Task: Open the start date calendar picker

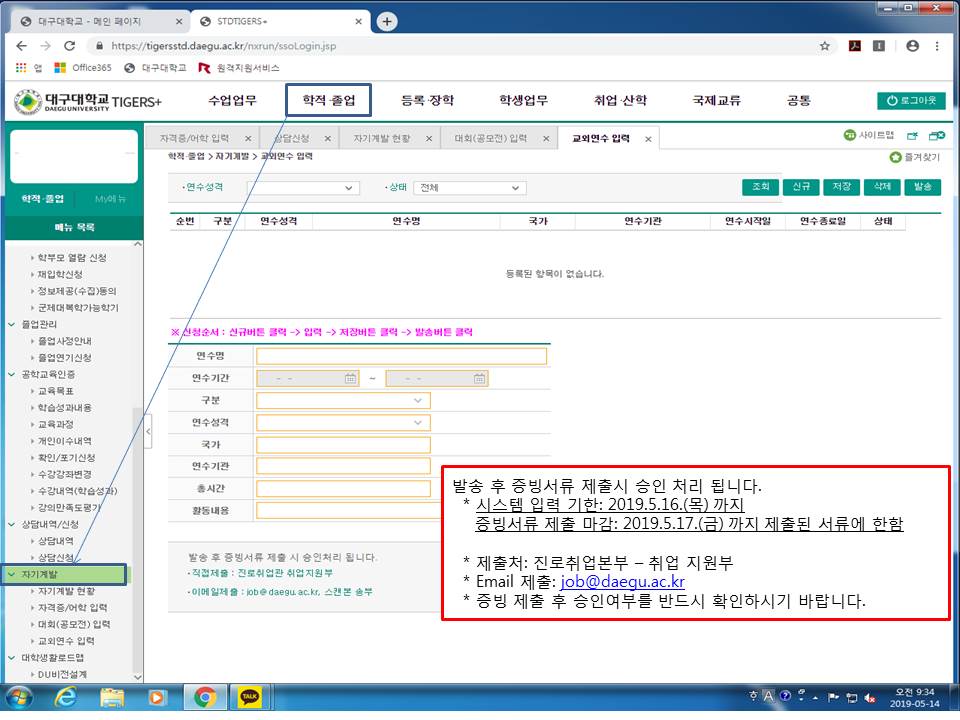Action: (350, 379)
